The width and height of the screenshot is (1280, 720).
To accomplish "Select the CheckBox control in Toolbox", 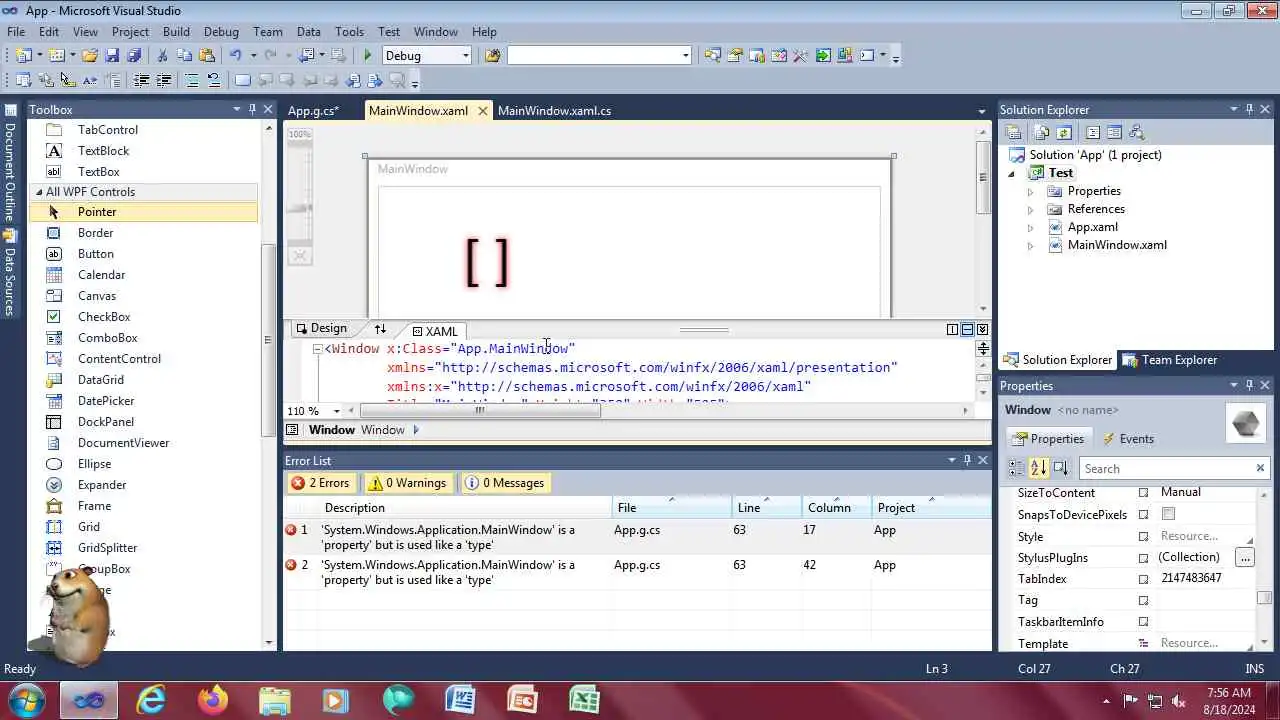I will pyautogui.click(x=104, y=317).
